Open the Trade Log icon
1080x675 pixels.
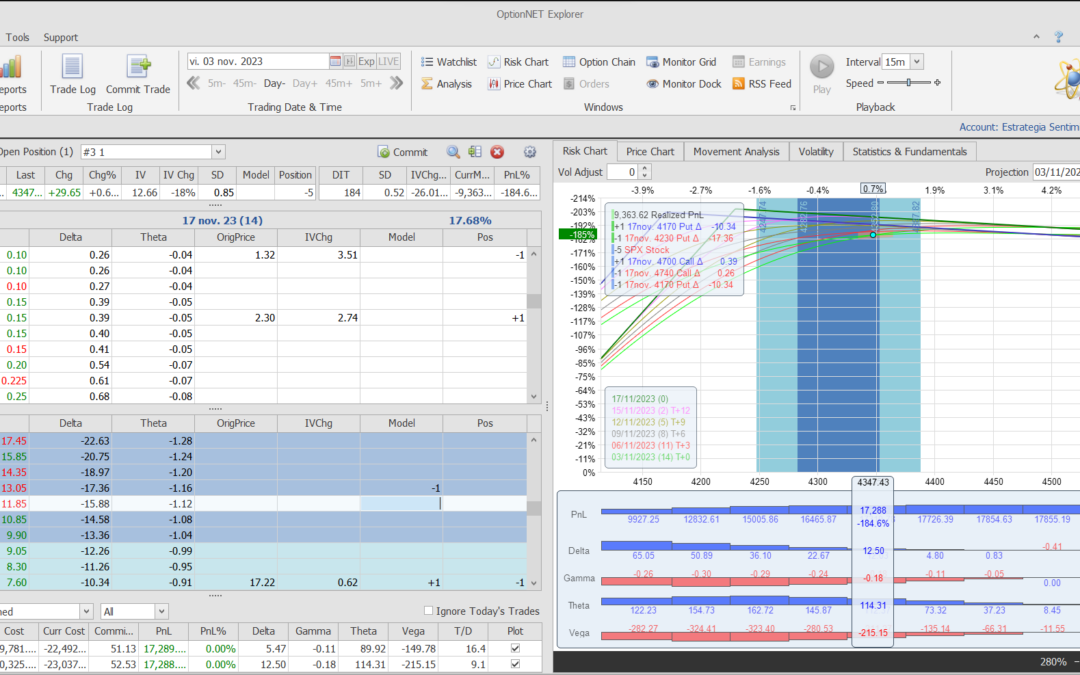(x=72, y=68)
